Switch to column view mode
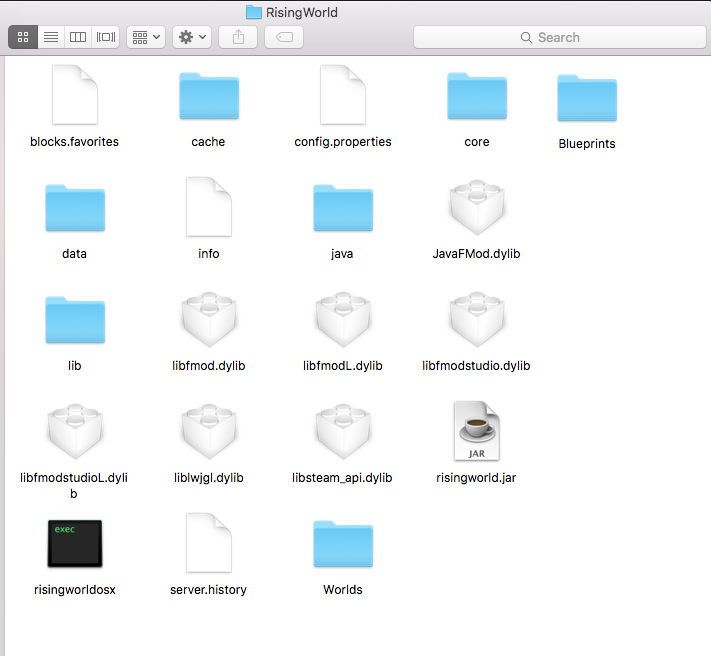The height and width of the screenshot is (656, 711). click(x=78, y=37)
